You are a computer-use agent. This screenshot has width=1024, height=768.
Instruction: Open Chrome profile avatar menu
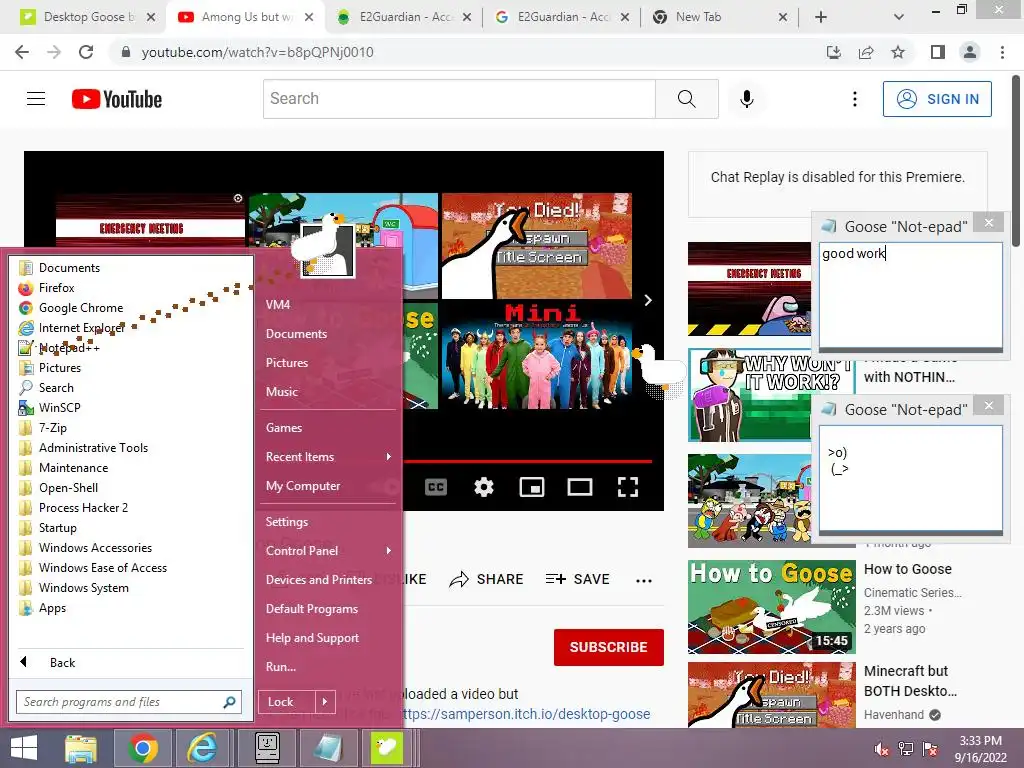[970, 52]
